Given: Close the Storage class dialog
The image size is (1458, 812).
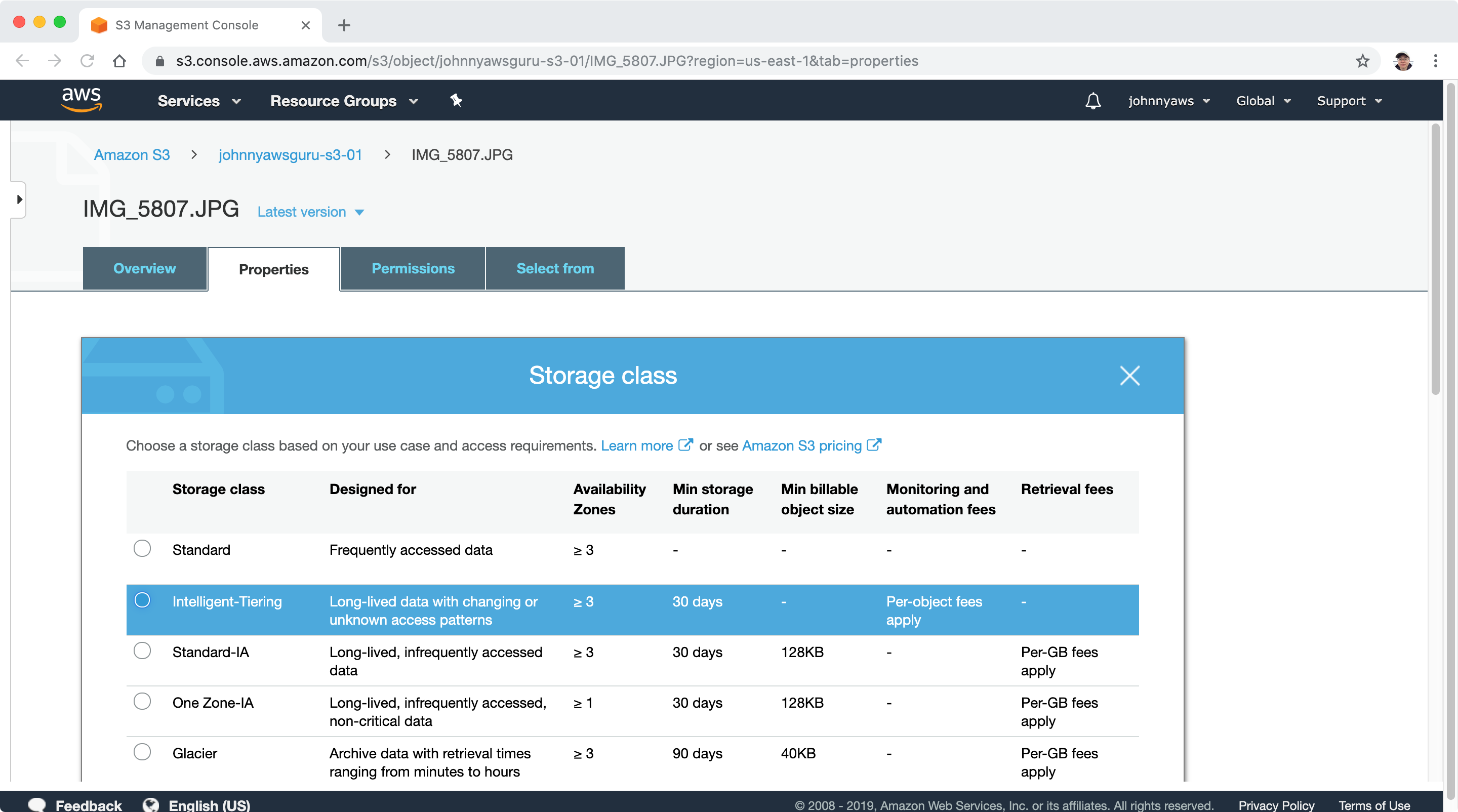Looking at the screenshot, I should pyautogui.click(x=1130, y=375).
